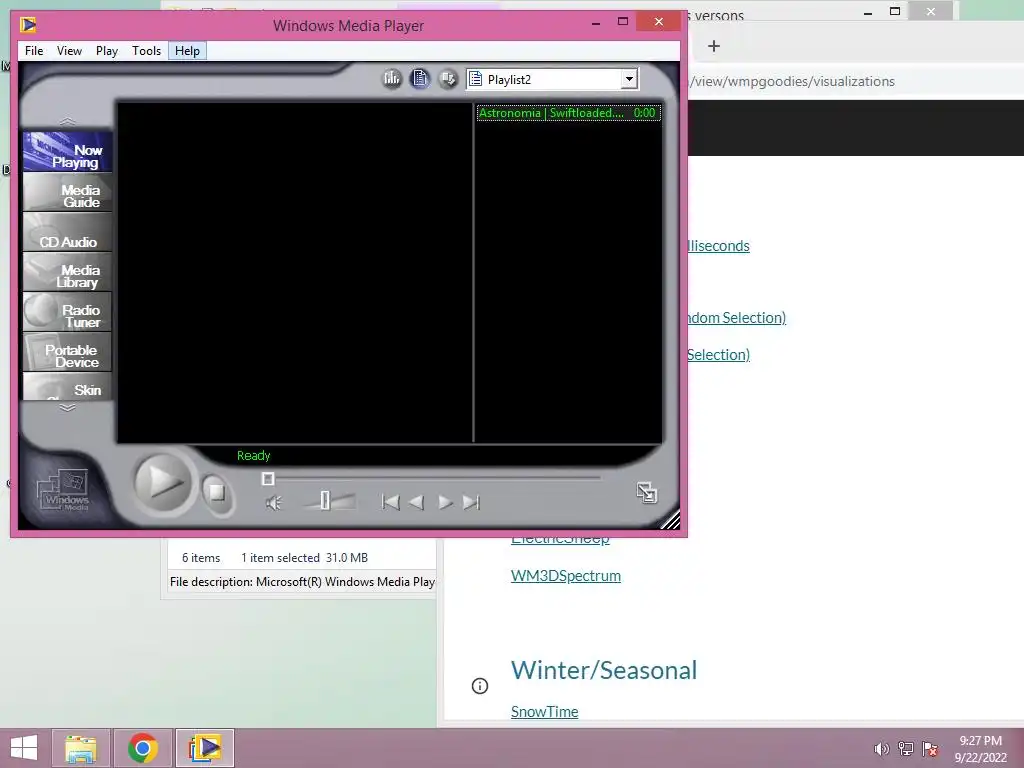Toggle shuffle playback icon

coord(448,79)
